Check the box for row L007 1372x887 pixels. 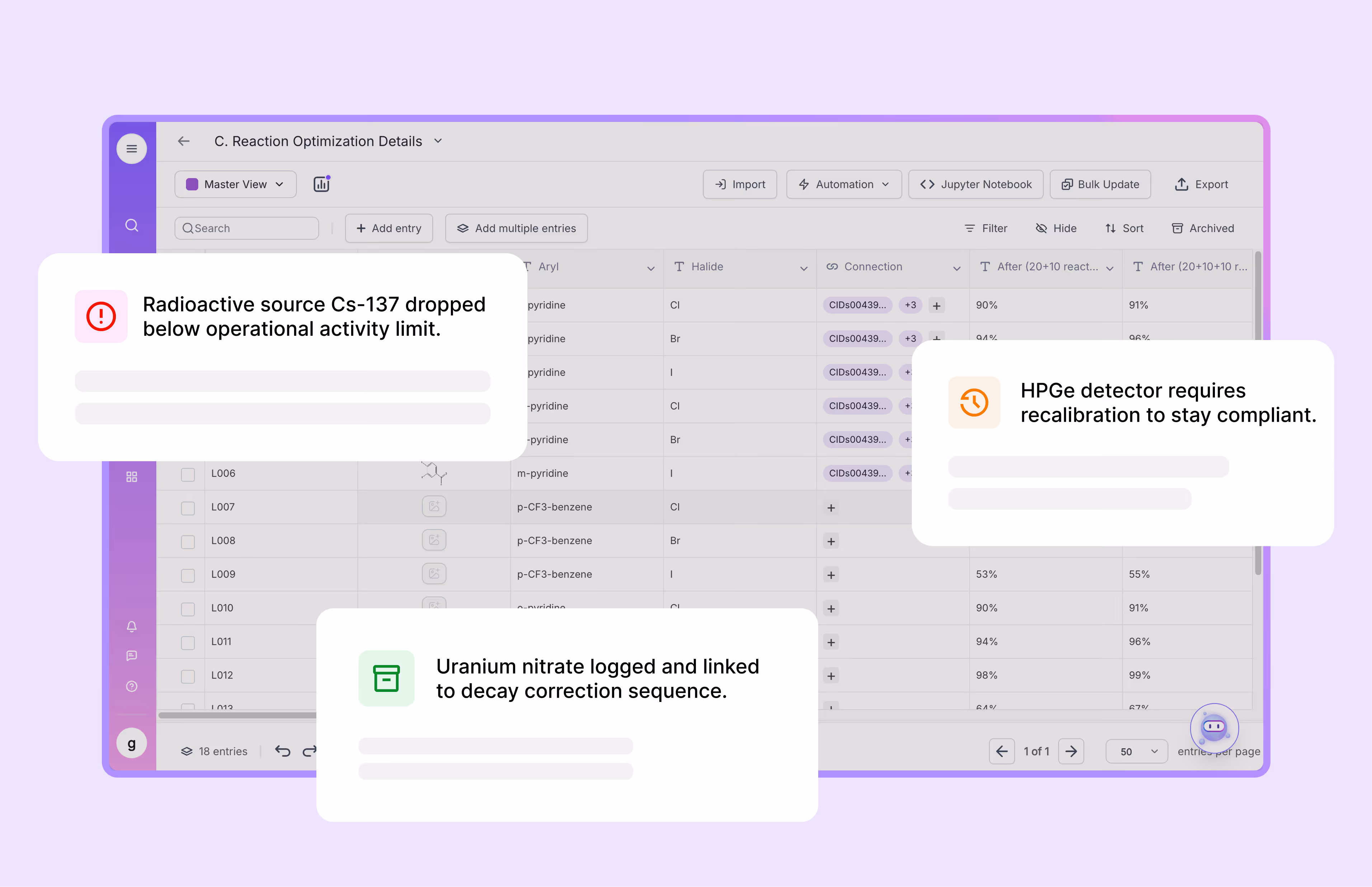pyautogui.click(x=188, y=508)
